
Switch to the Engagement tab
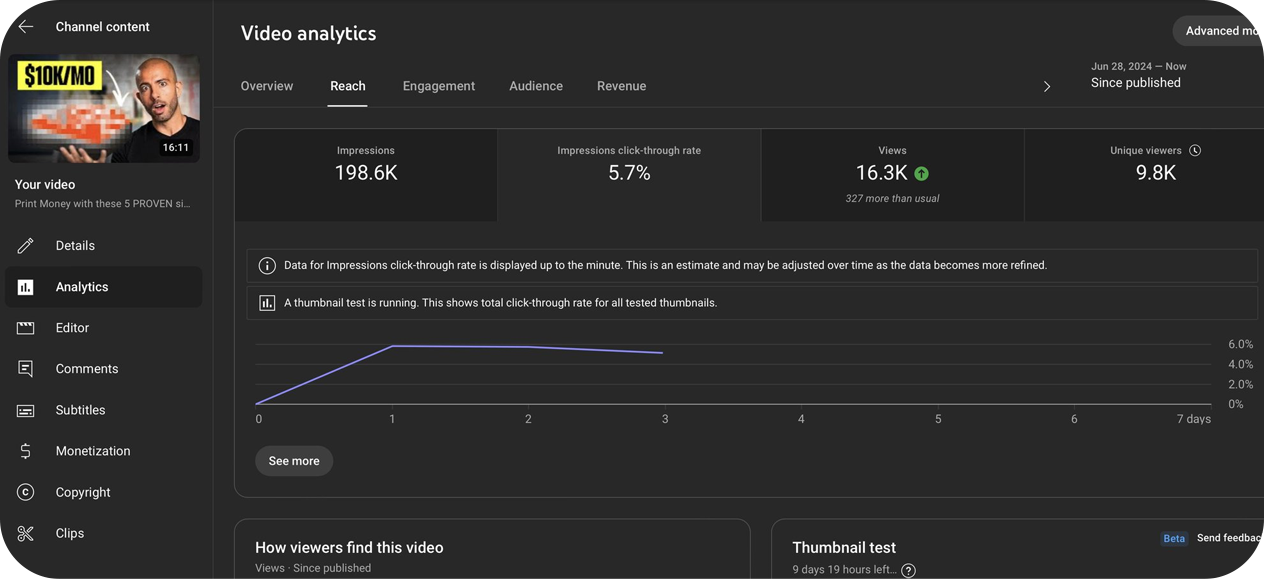(438, 86)
